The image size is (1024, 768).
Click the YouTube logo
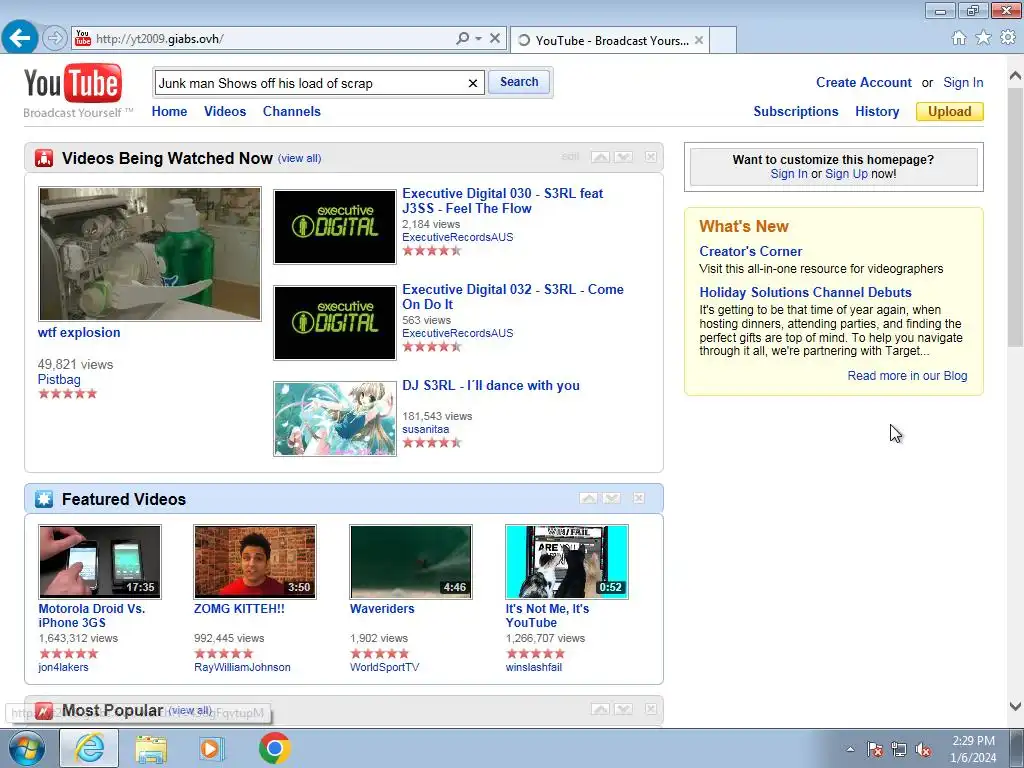pyautogui.click(x=73, y=84)
